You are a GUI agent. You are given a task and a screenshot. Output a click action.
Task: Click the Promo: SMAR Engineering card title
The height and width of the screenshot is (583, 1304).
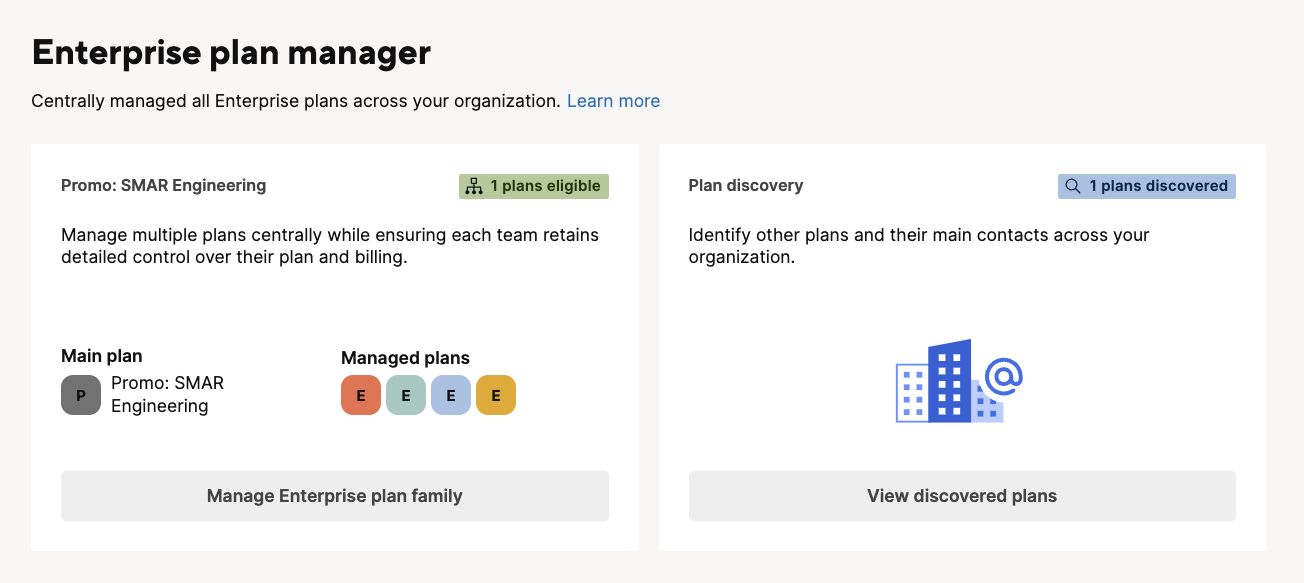164,185
